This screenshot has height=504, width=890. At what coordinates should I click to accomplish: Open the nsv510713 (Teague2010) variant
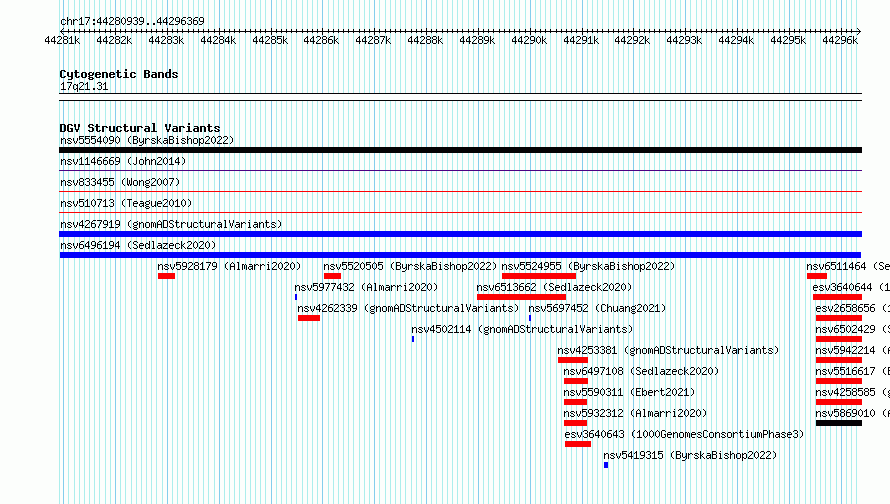click(x=126, y=203)
